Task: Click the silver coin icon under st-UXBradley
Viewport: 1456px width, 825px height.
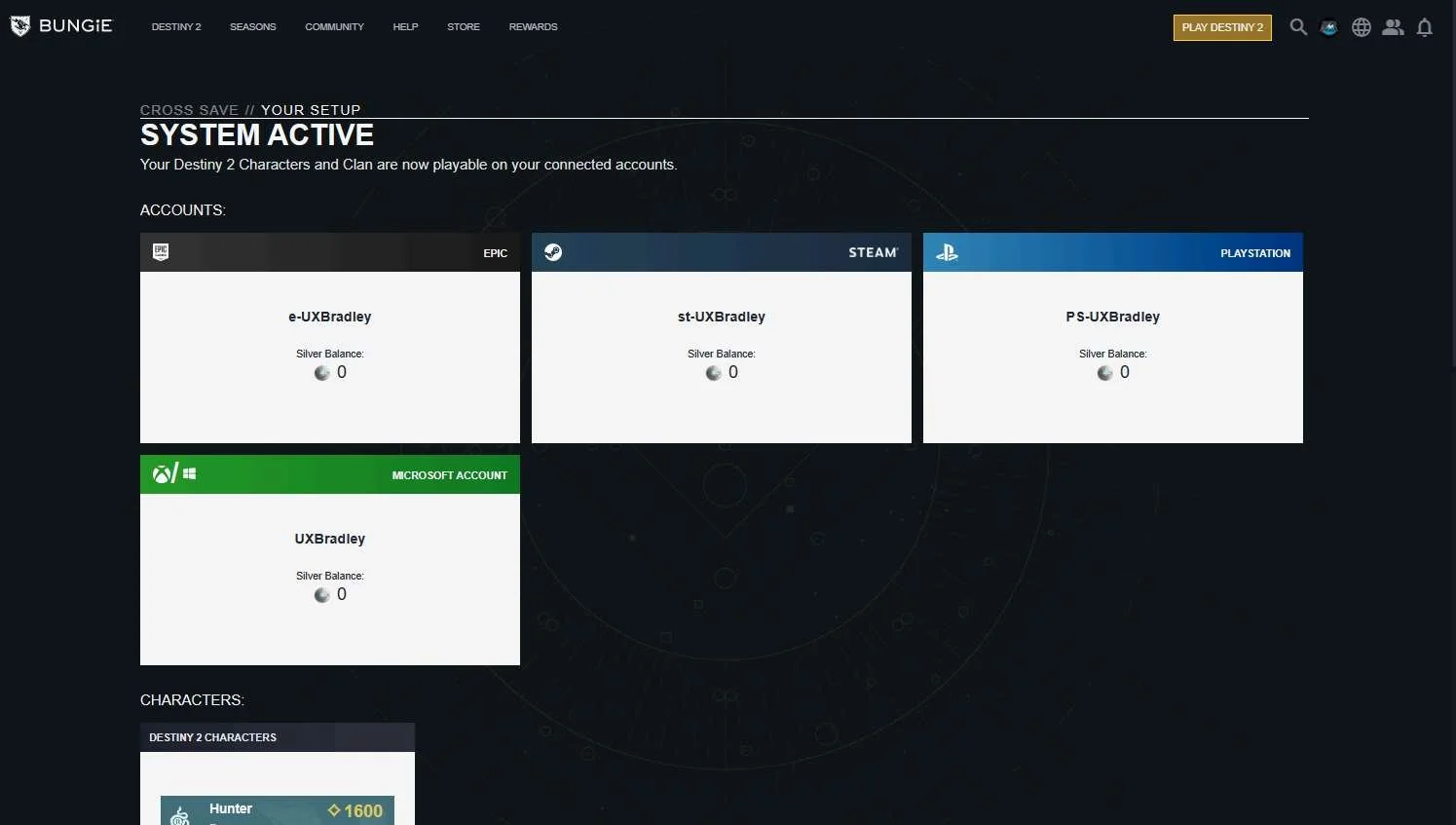Action: [714, 373]
